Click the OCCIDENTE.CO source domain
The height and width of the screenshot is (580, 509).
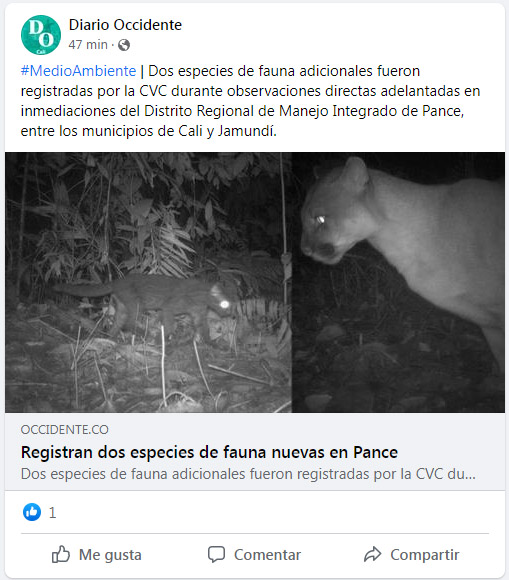click(65, 430)
